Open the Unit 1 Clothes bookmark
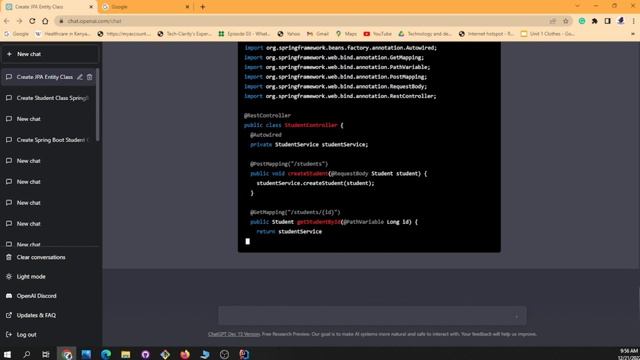The height and width of the screenshot is (360, 640). (x=548, y=34)
